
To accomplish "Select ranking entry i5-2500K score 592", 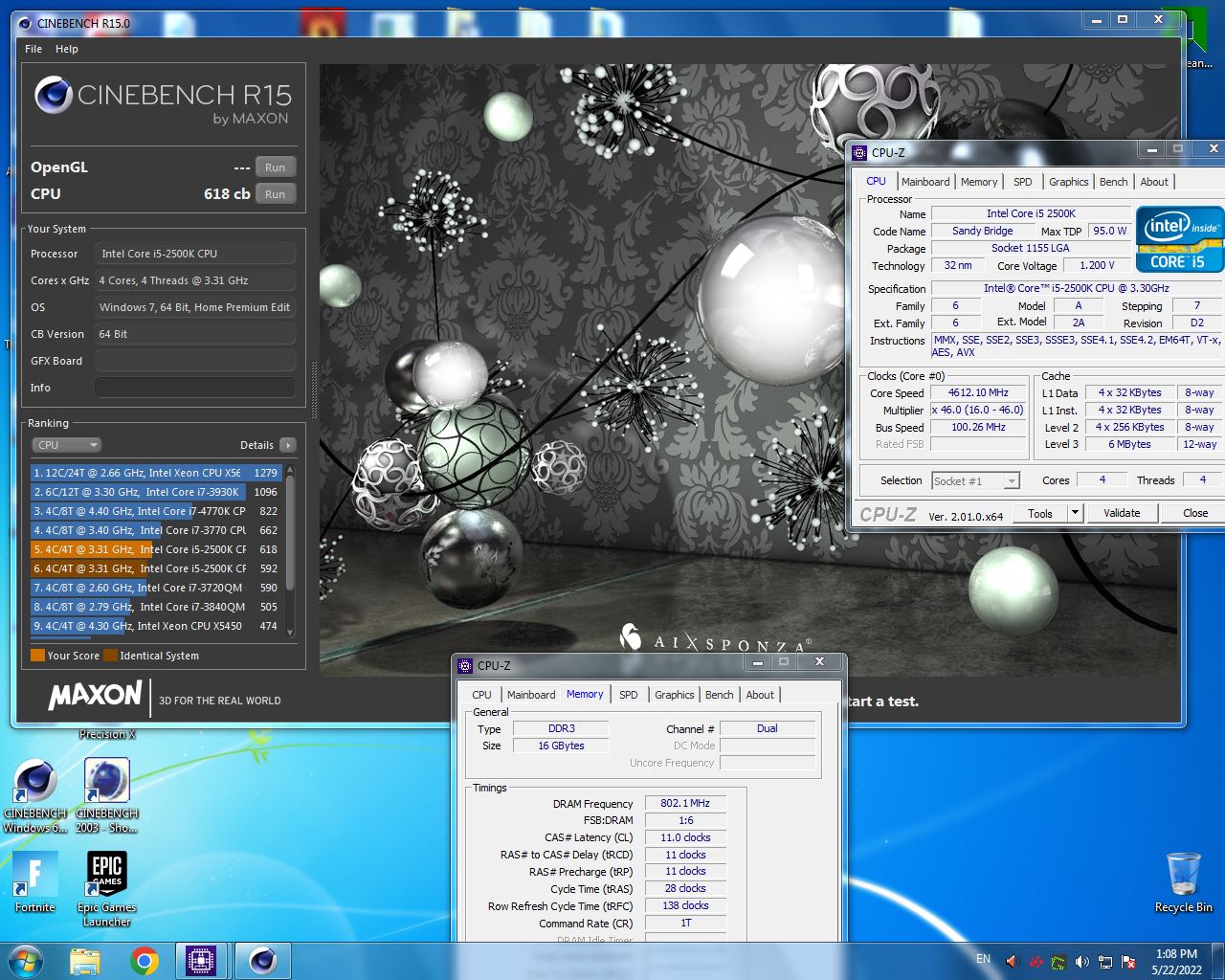I will [x=156, y=568].
